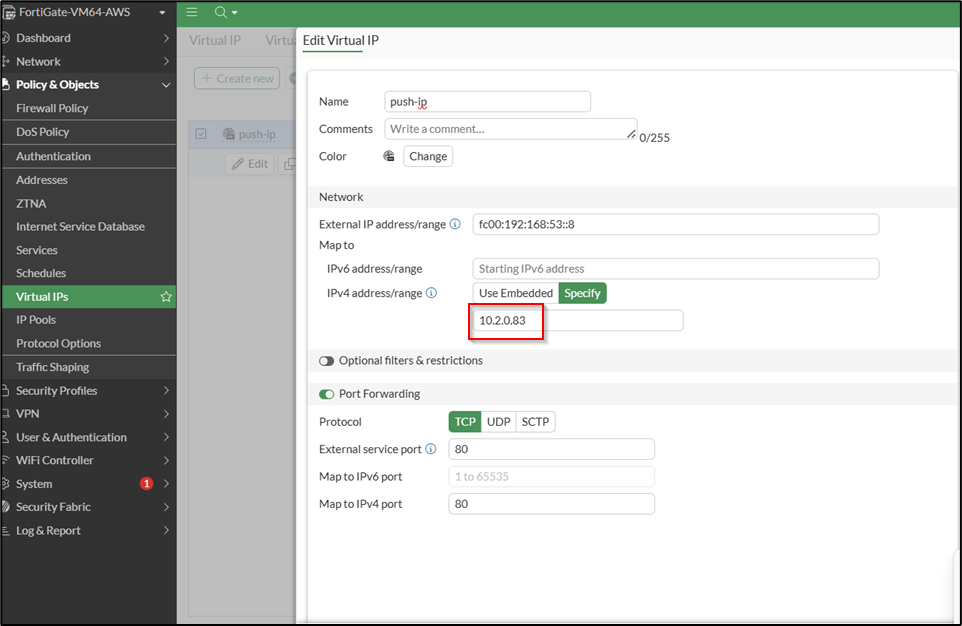Switch to the Virtual IP tab
Viewport: 962px width, 626px height.
tap(214, 40)
